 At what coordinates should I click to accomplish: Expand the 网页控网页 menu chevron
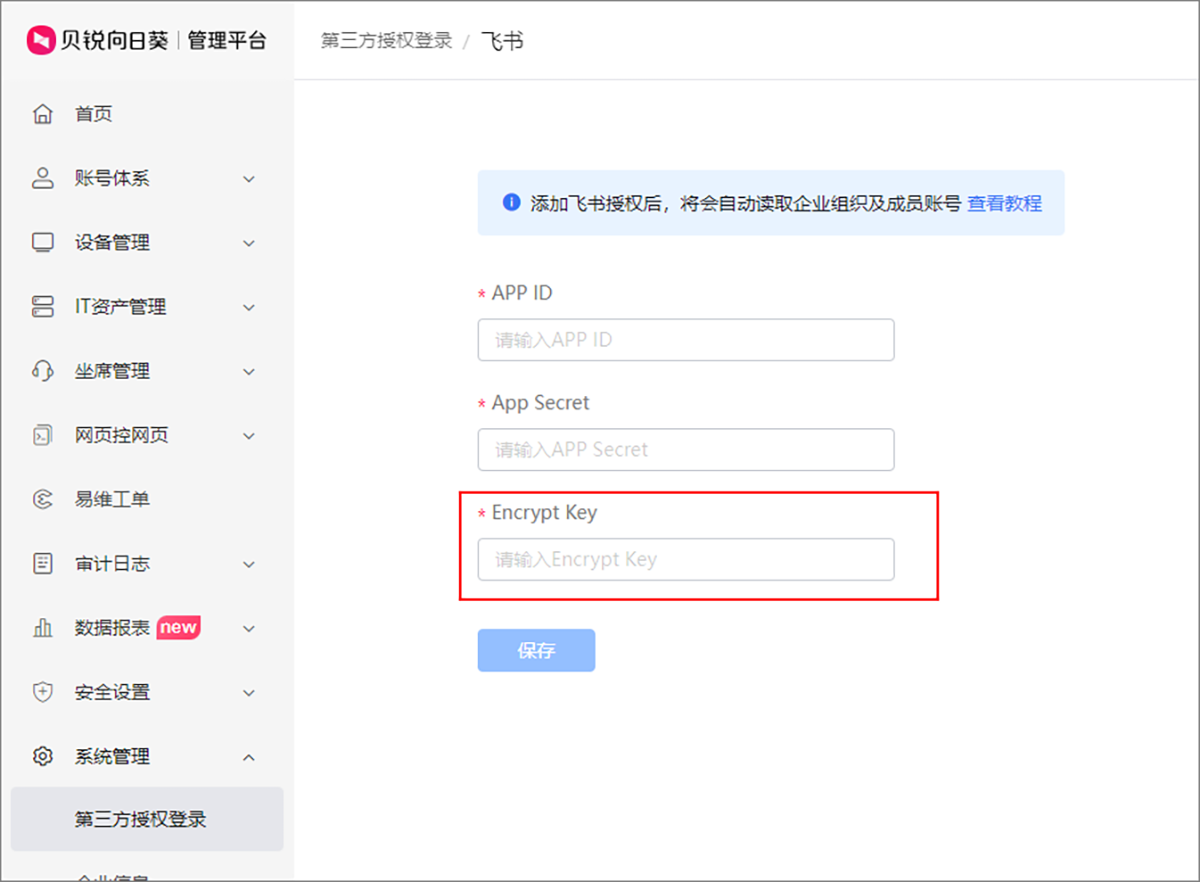click(x=249, y=436)
